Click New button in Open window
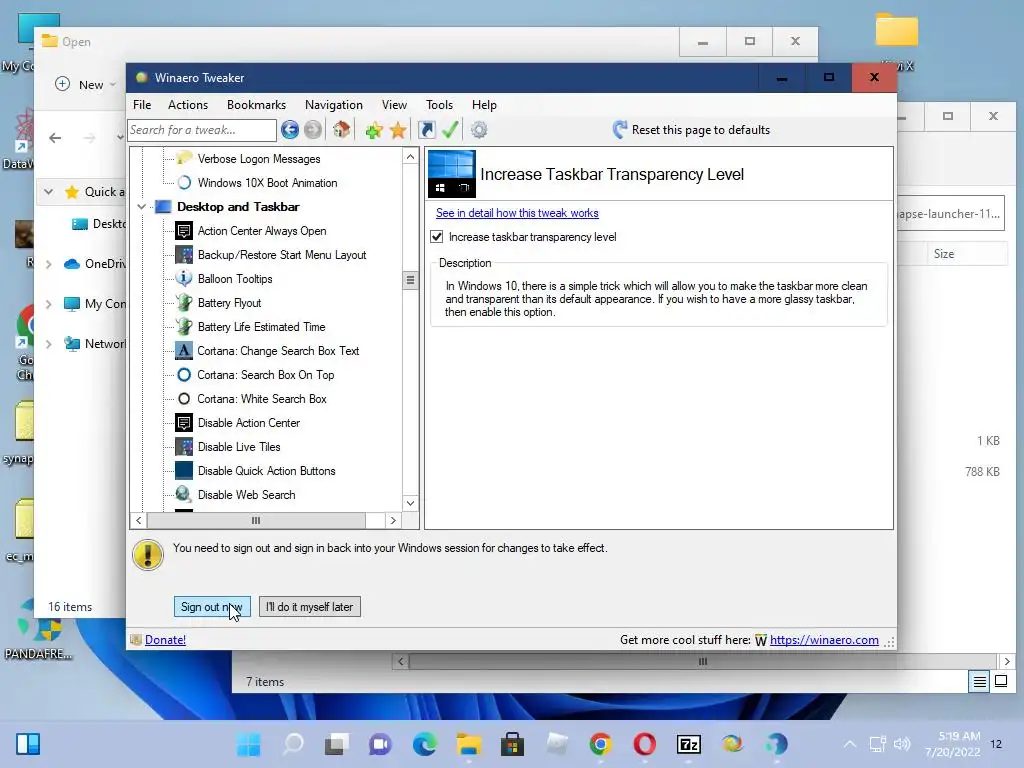The height and width of the screenshot is (768, 1024). click(85, 85)
